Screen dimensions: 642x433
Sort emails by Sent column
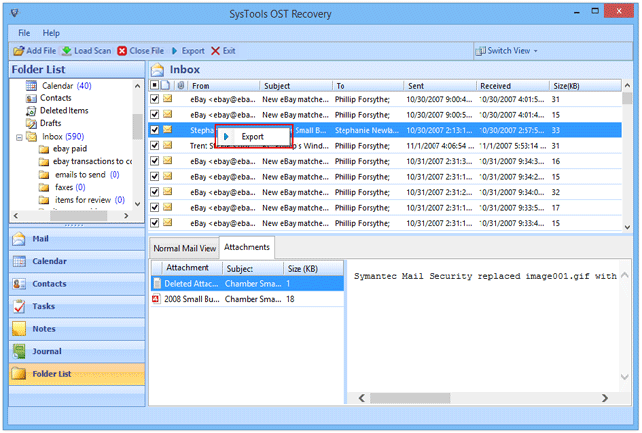[x=440, y=86]
